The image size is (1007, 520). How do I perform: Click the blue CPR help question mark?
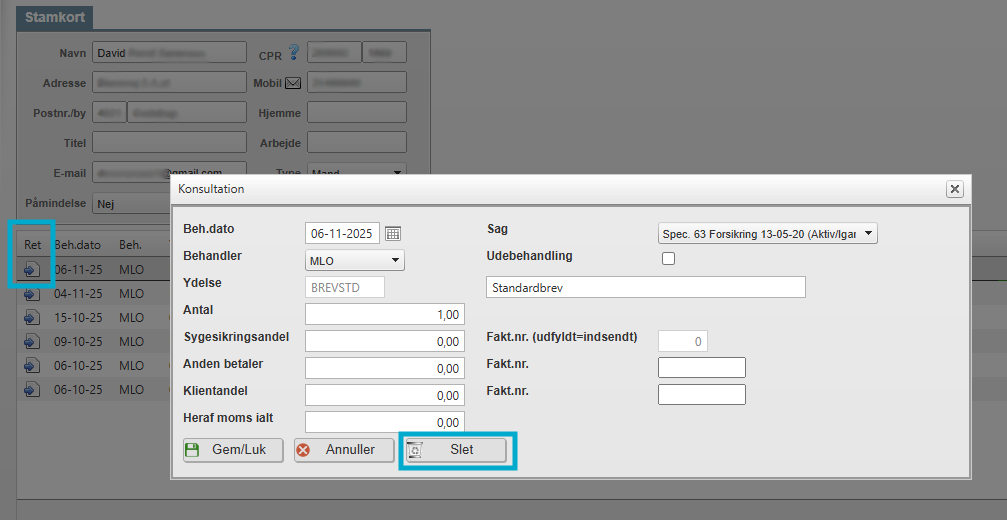pos(294,53)
